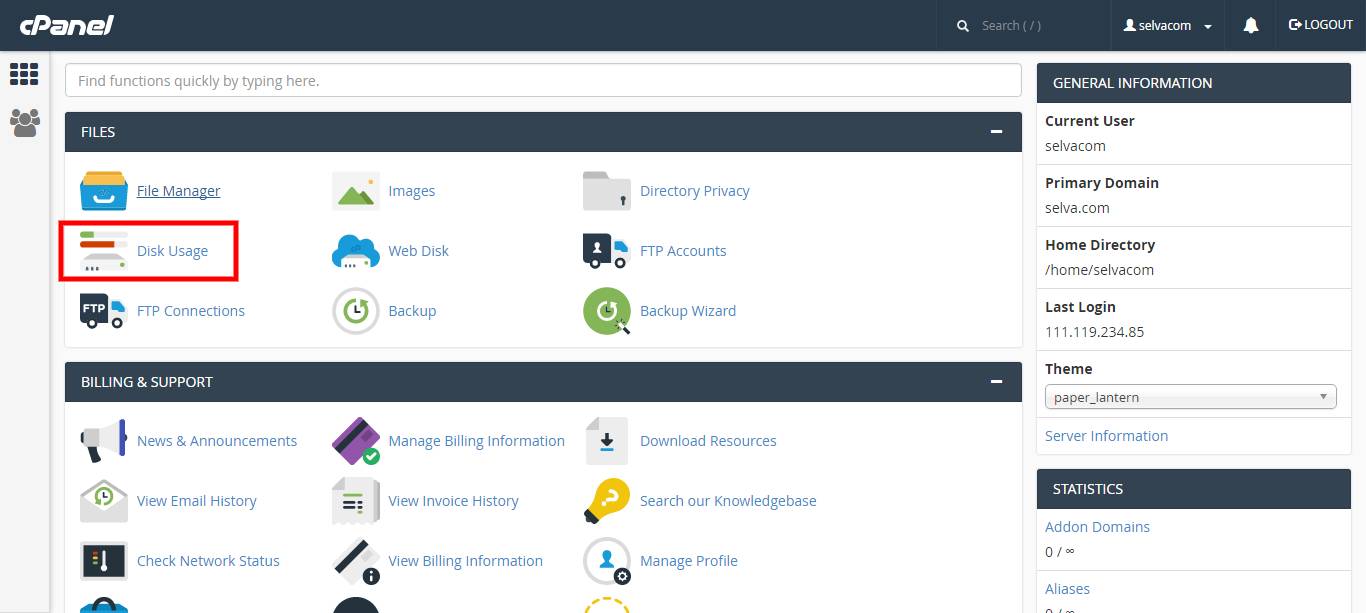Open the Server Information link
The height and width of the screenshot is (613, 1366).
(x=1106, y=436)
